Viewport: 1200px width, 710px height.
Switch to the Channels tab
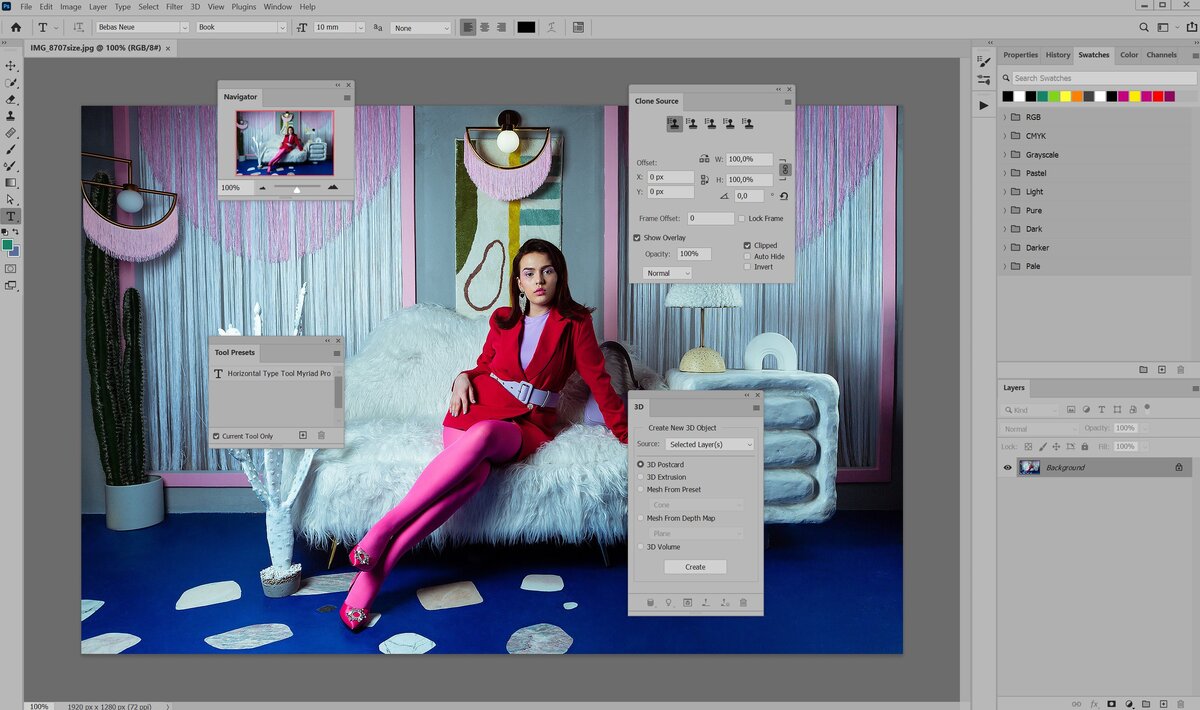pos(1161,55)
